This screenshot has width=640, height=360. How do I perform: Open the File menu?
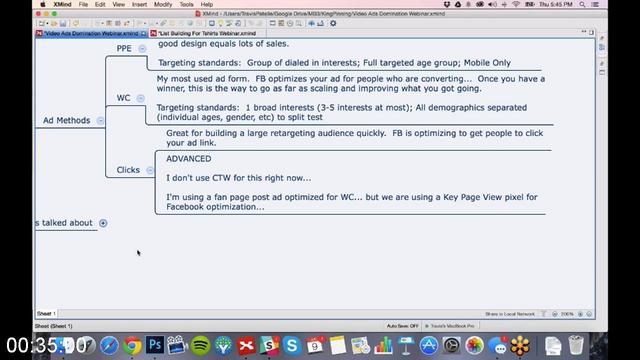(x=83, y=4)
